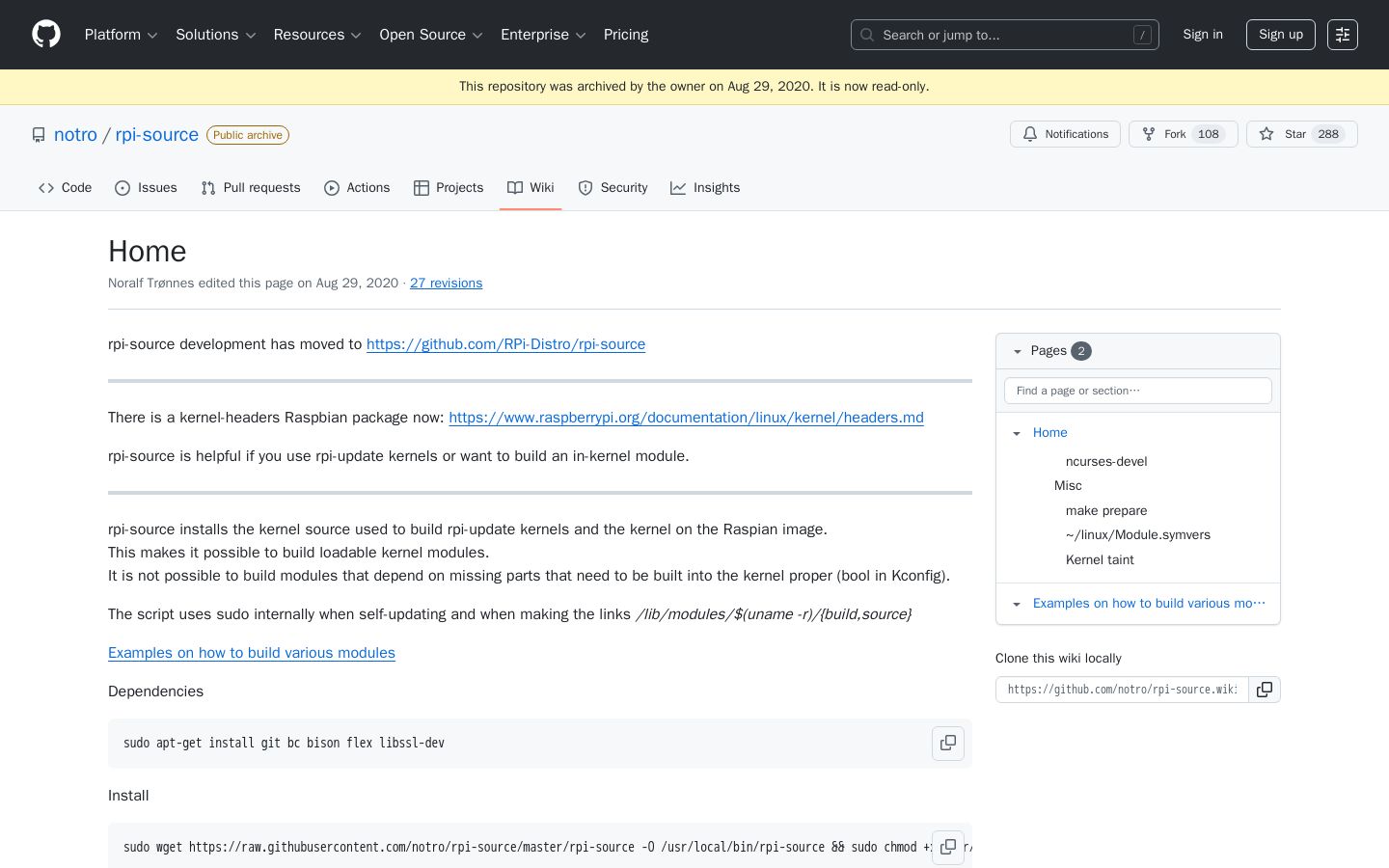Expand the Platform menu
The image size is (1389, 868).
[x=121, y=35]
